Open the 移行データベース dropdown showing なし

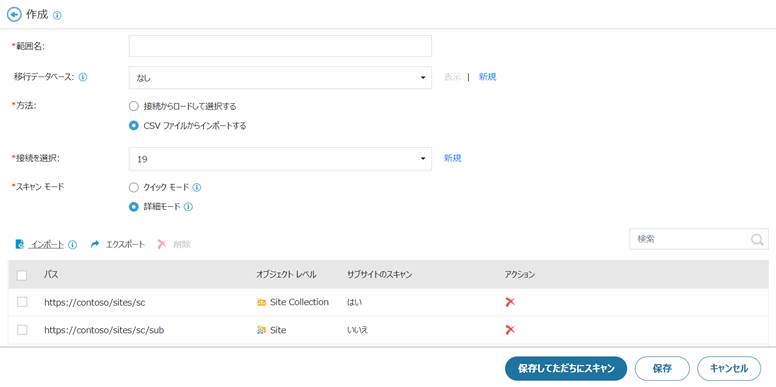pyautogui.click(x=280, y=78)
